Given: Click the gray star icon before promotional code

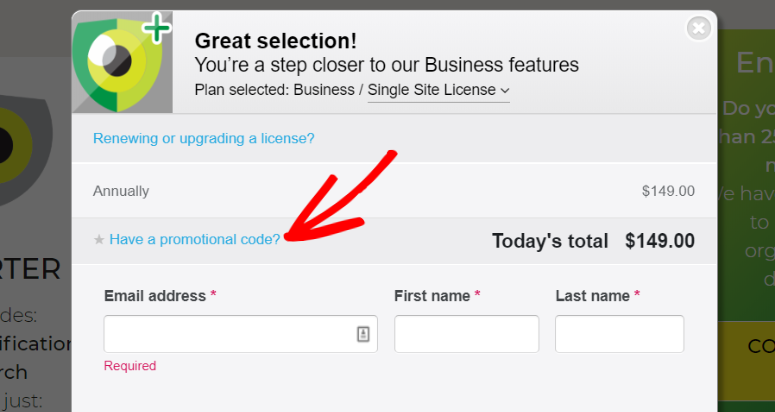Looking at the screenshot, I should coord(99,240).
